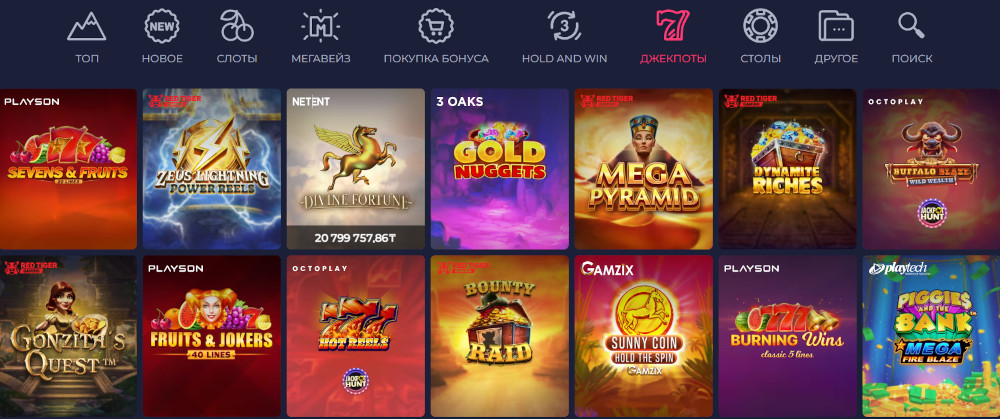This screenshot has height=419, width=1000.
Task: Click the ПОИСК magnifier icon
Action: tap(912, 27)
